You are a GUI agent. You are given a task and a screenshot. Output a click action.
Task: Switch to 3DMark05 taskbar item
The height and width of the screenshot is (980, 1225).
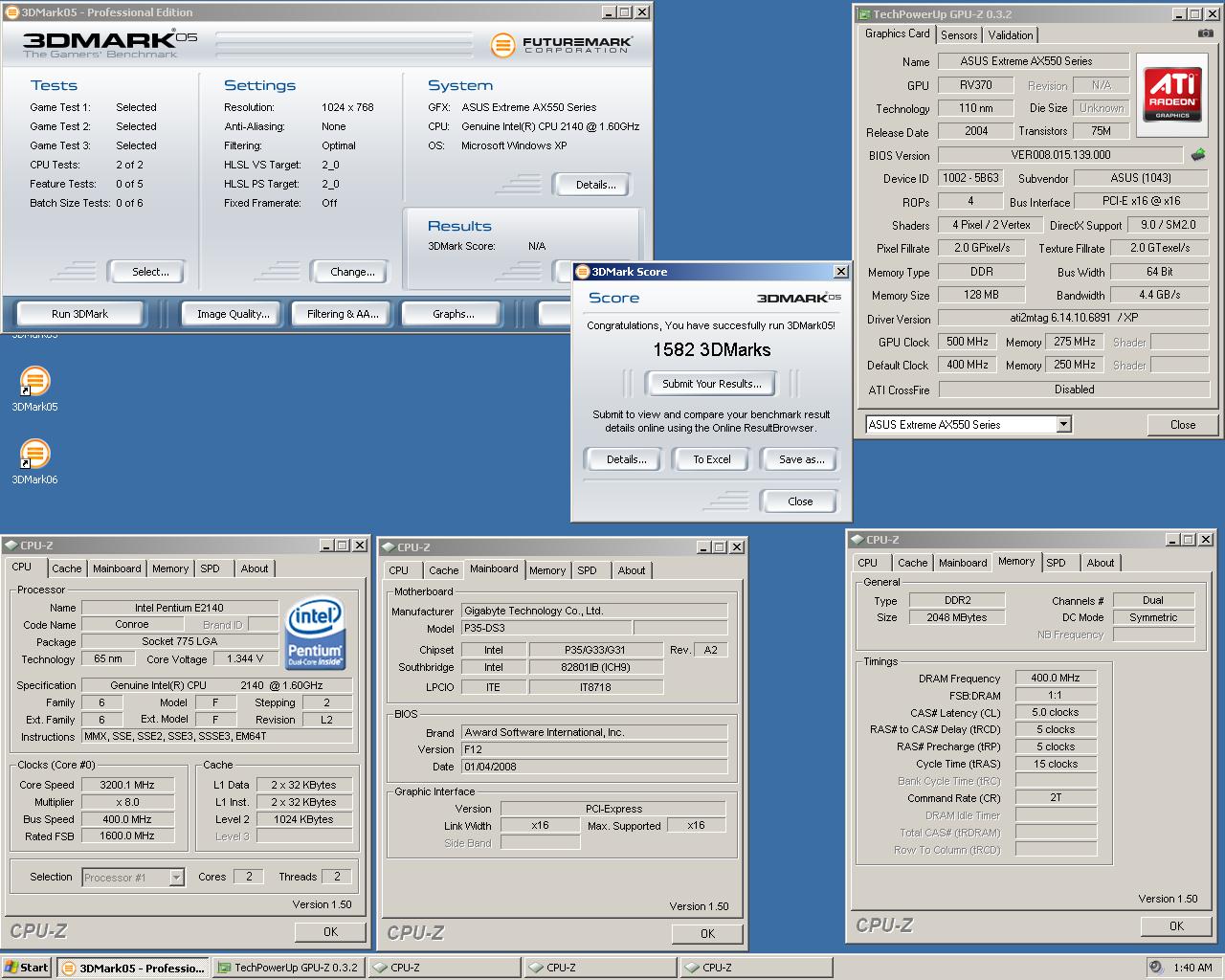point(133,968)
